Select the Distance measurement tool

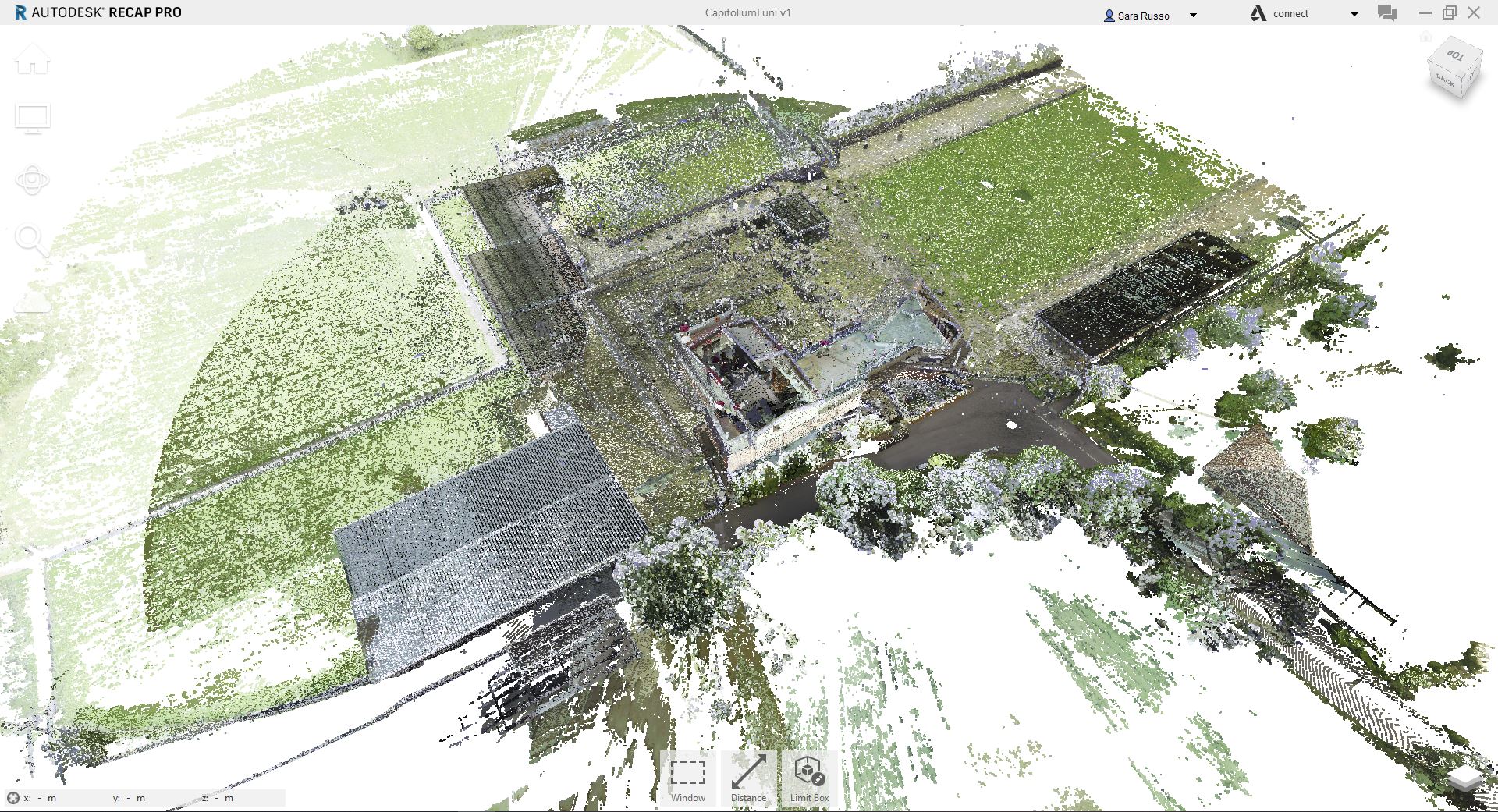click(x=748, y=778)
